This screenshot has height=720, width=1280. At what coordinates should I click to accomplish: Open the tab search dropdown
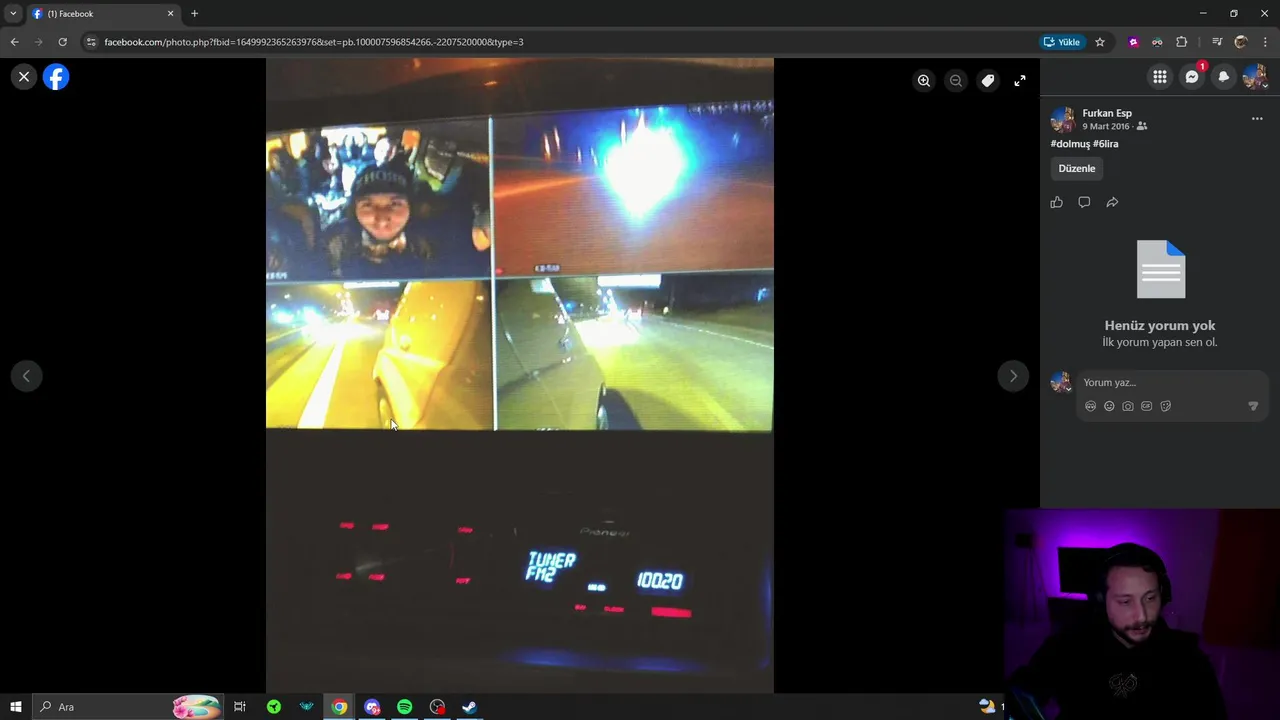pos(12,14)
